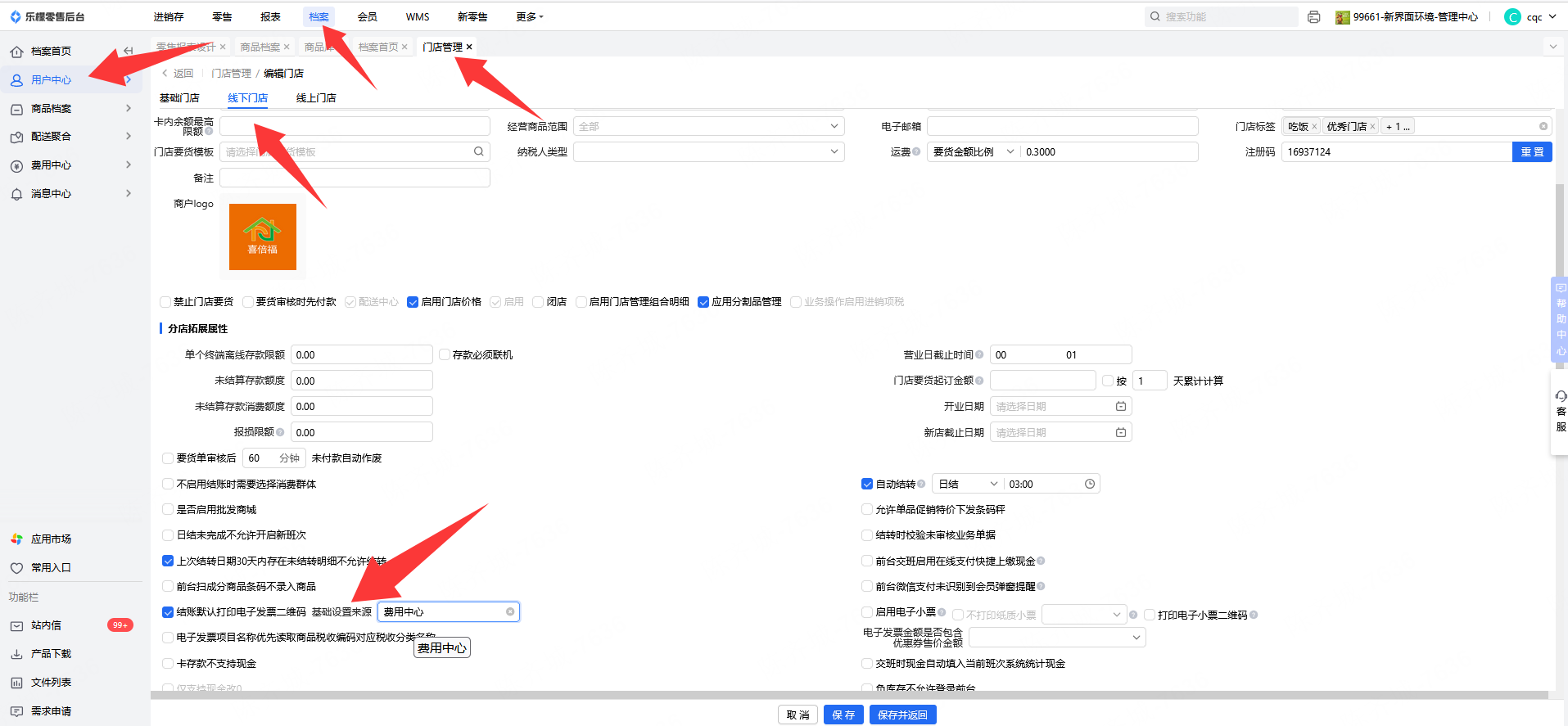Click 保存并返回 button
Viewport: 1568px width, 726px height.
(x=902, y=715)
